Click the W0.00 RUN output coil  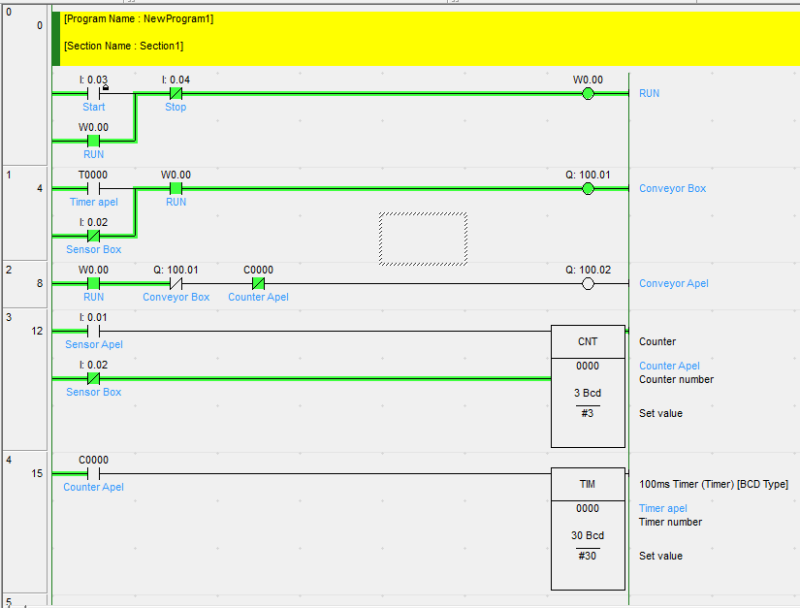point(588,94)
